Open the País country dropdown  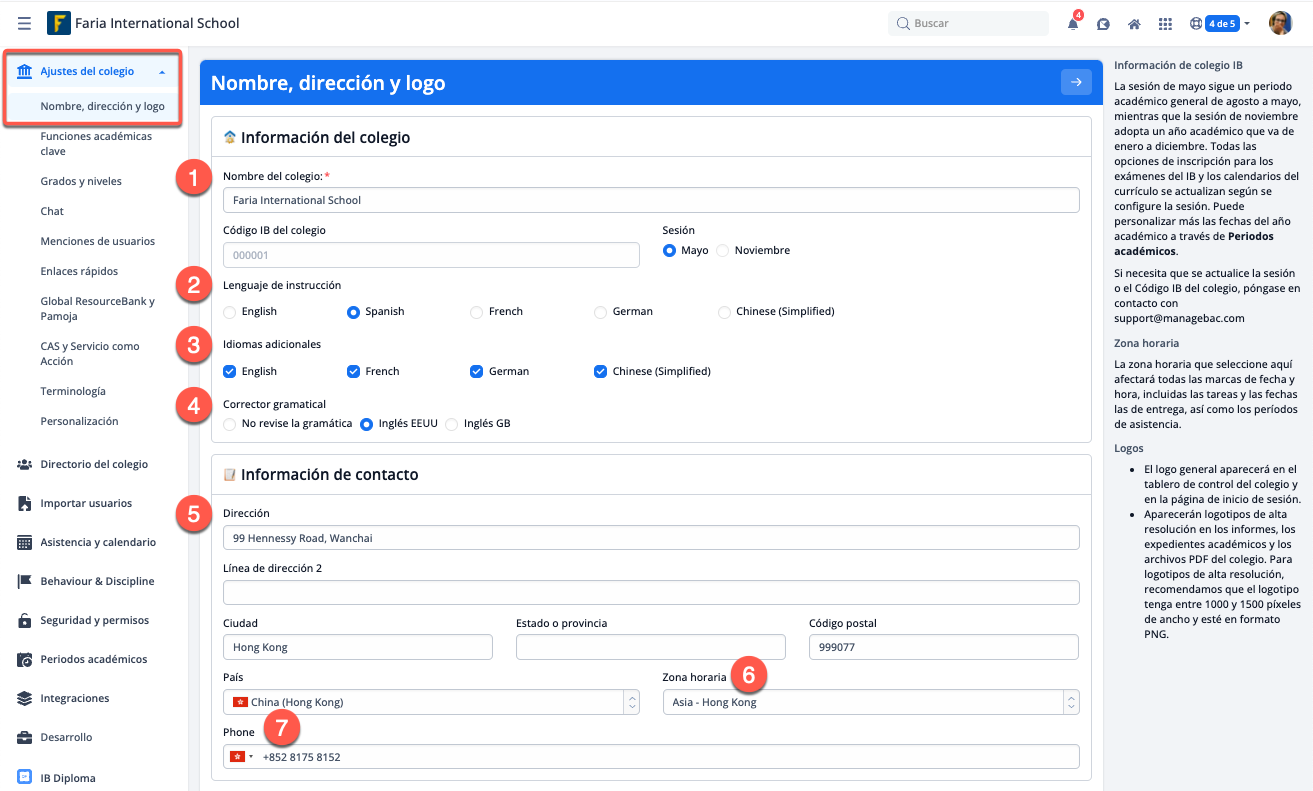(x=431, y=702)
